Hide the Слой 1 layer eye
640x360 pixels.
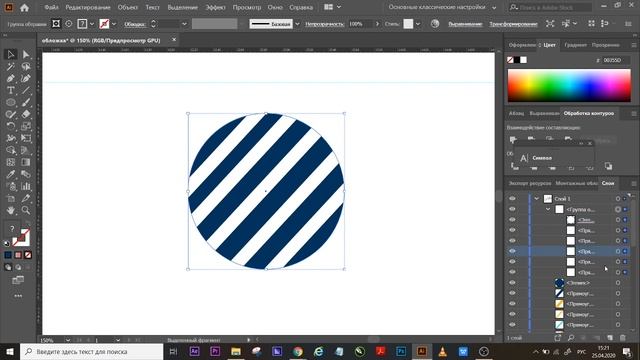[512, 199]
